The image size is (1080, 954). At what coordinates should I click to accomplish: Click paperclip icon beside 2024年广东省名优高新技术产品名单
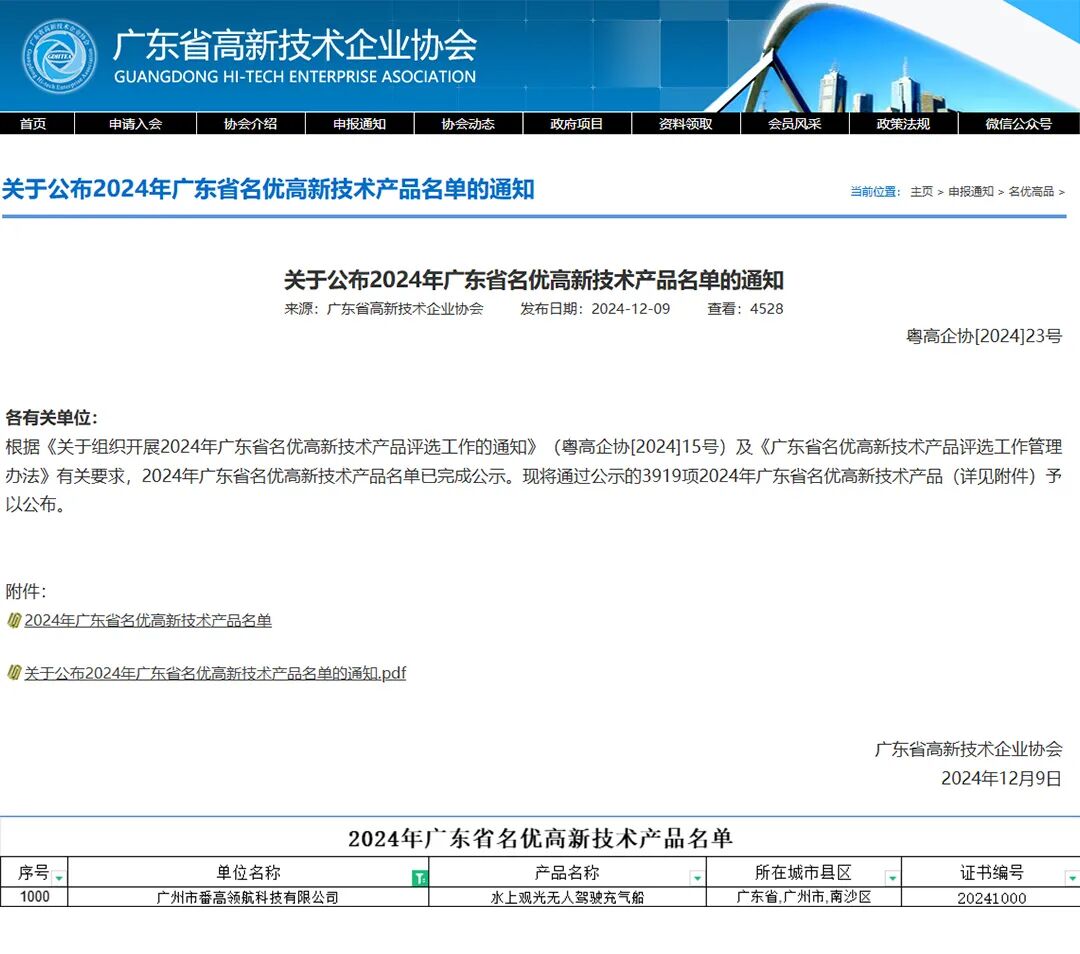(x=14, y=620)
